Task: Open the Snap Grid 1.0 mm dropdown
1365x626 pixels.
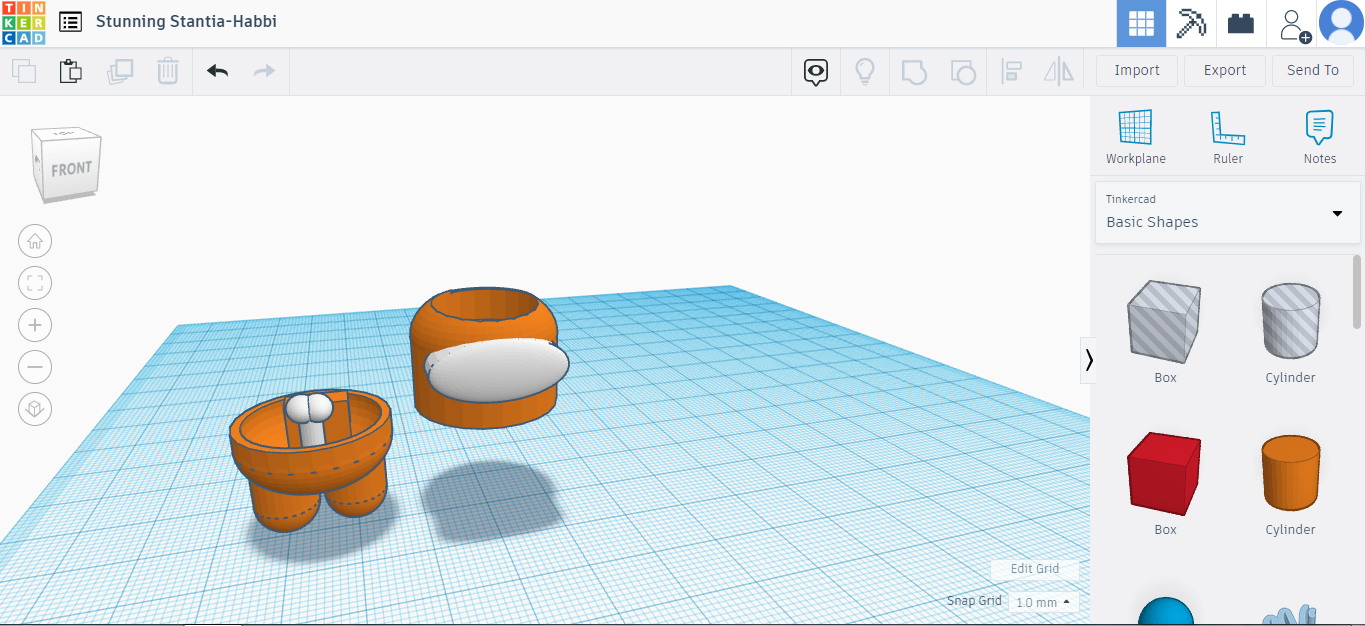Action: 1043,602
